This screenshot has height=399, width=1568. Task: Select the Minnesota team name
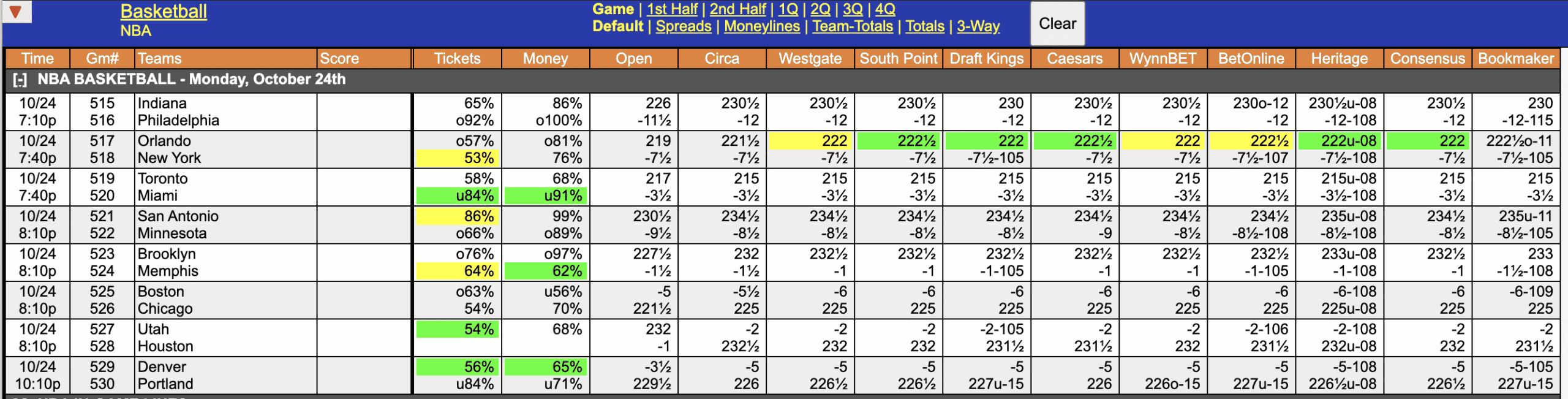coord(172,234)
